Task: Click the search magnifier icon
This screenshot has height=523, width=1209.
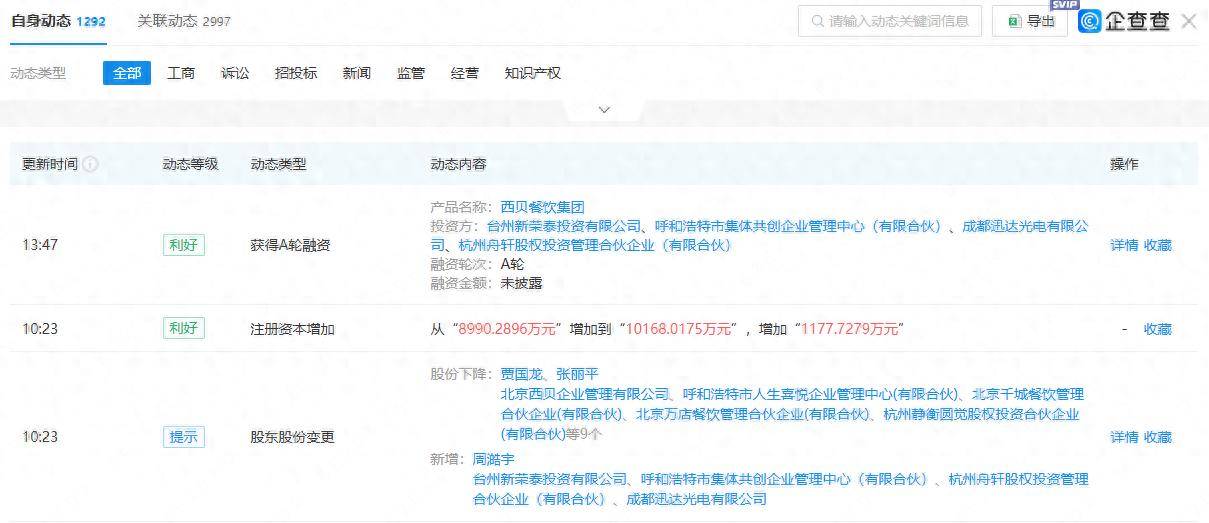Action: click(x=818, y=21)
